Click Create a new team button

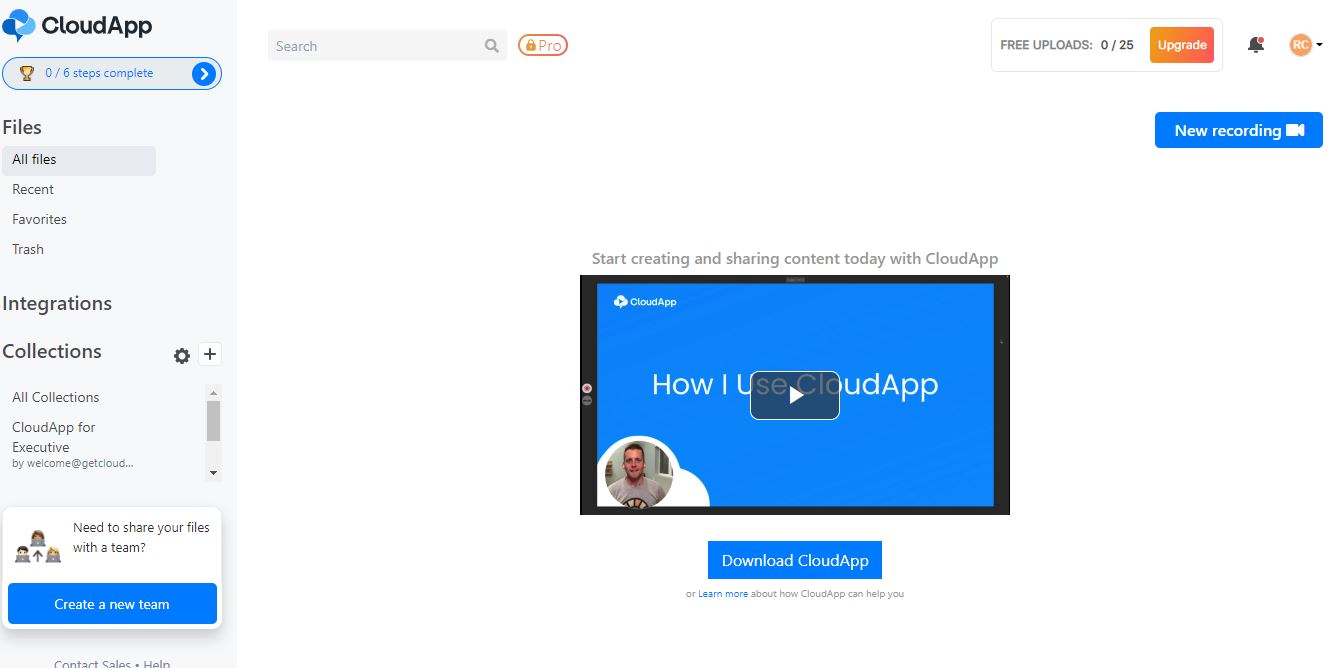pos(112,604)
